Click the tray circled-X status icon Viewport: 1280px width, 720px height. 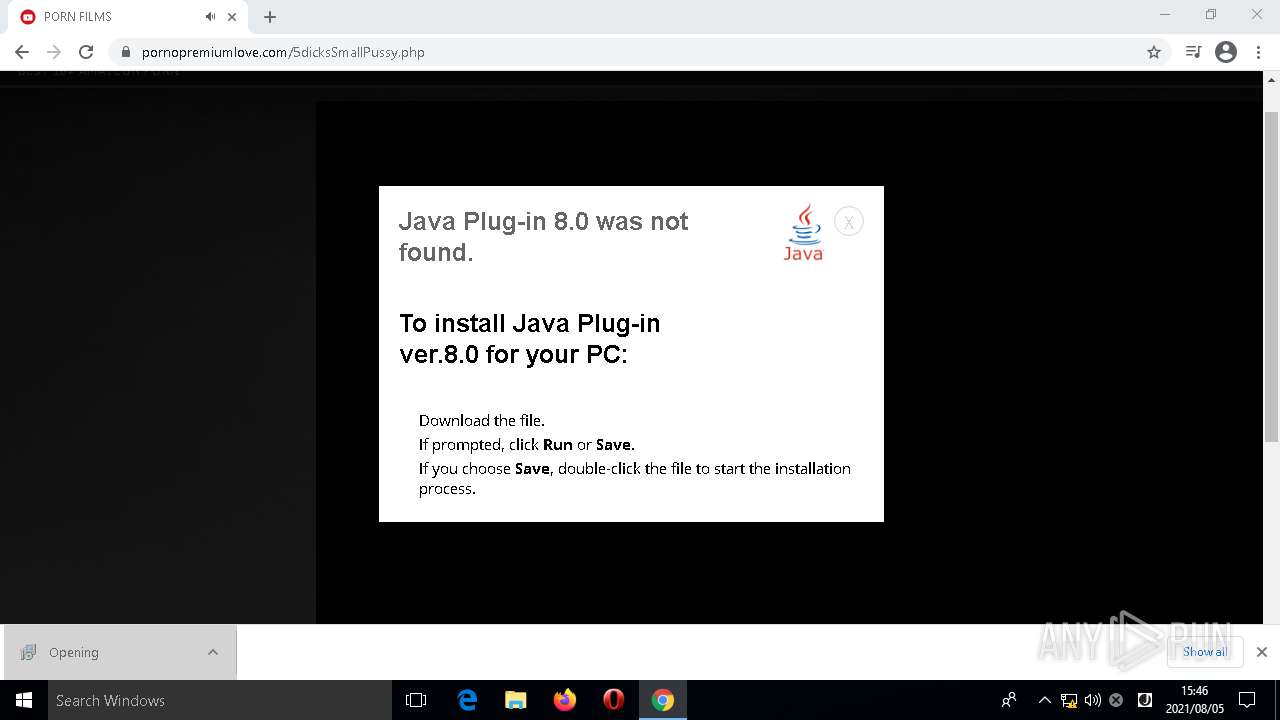[x=1116, y=700]
